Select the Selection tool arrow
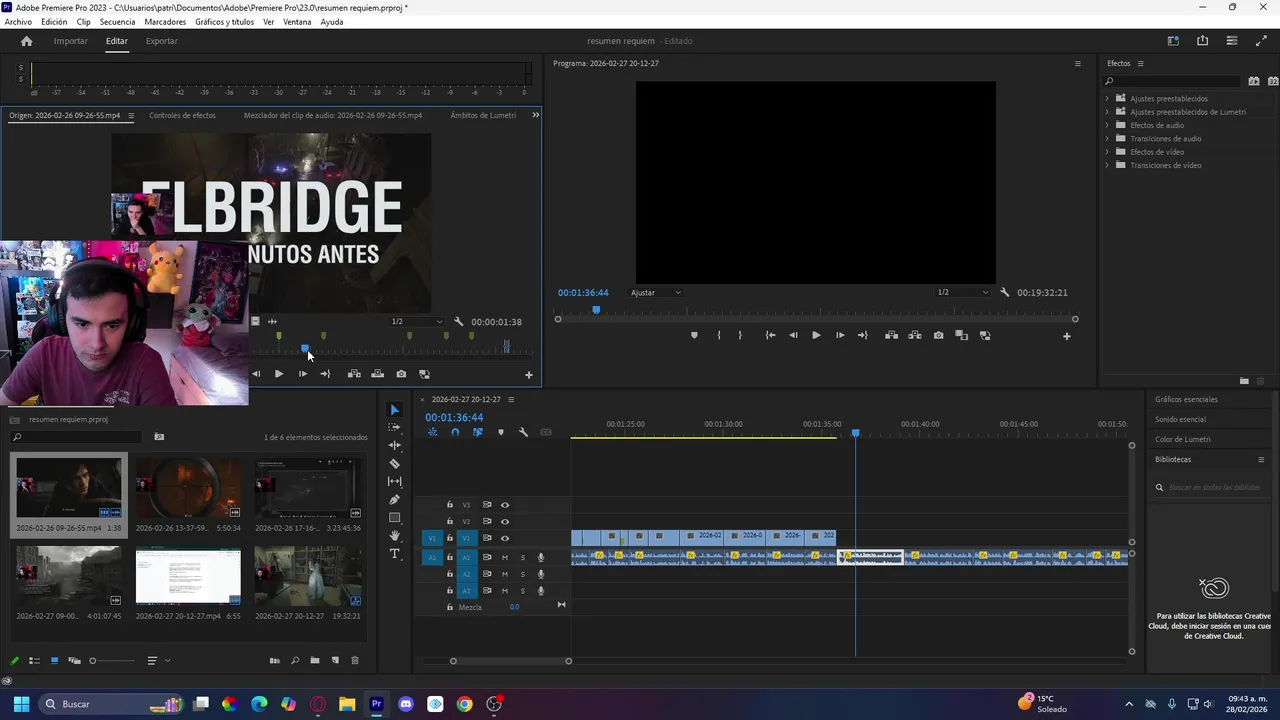This screenshot has height=720, width=1280. pos(394,410)
